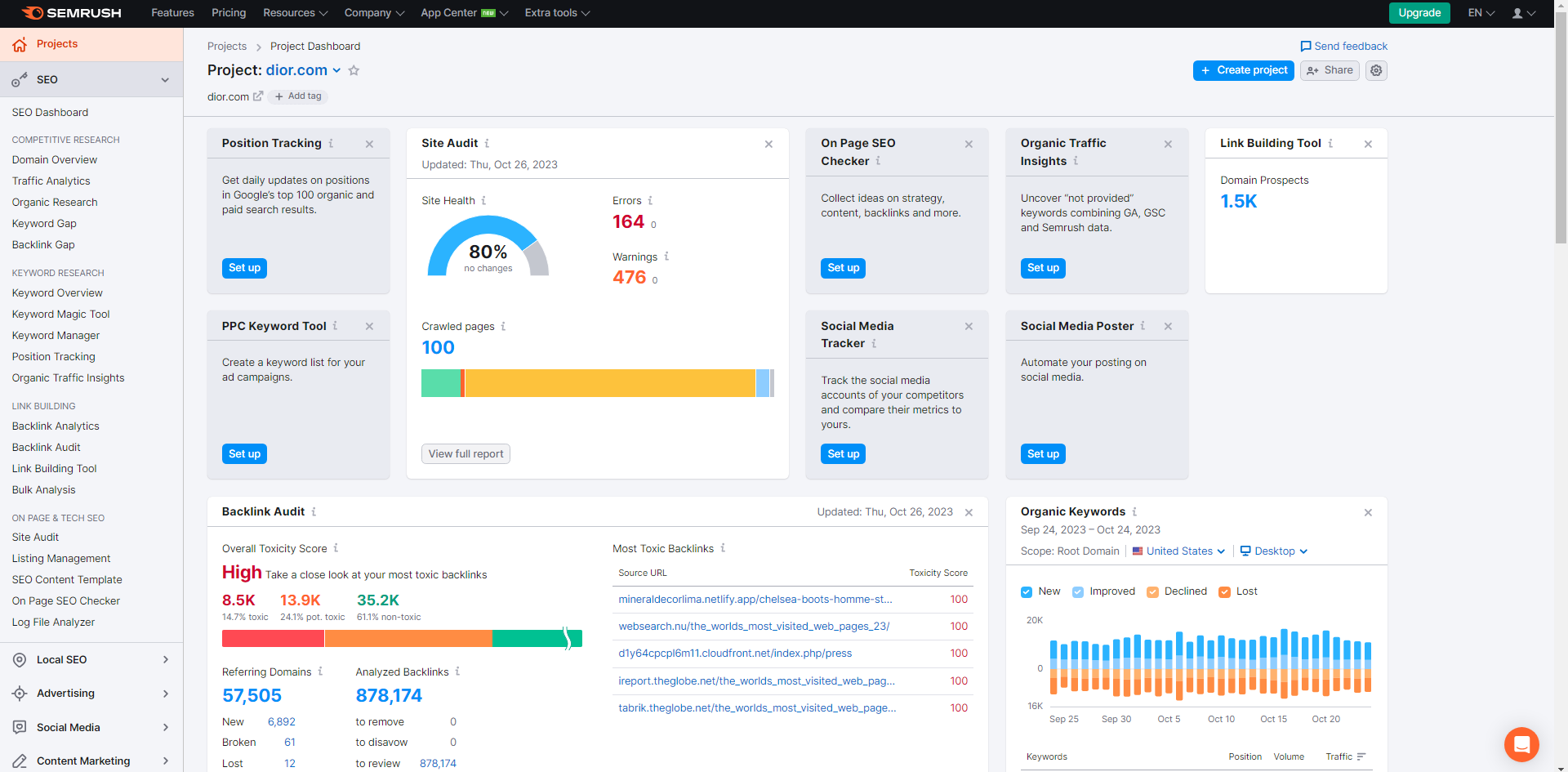Close the Position Tracking widget
Screen dimensions: 1568x772
[x=370, y=144]
